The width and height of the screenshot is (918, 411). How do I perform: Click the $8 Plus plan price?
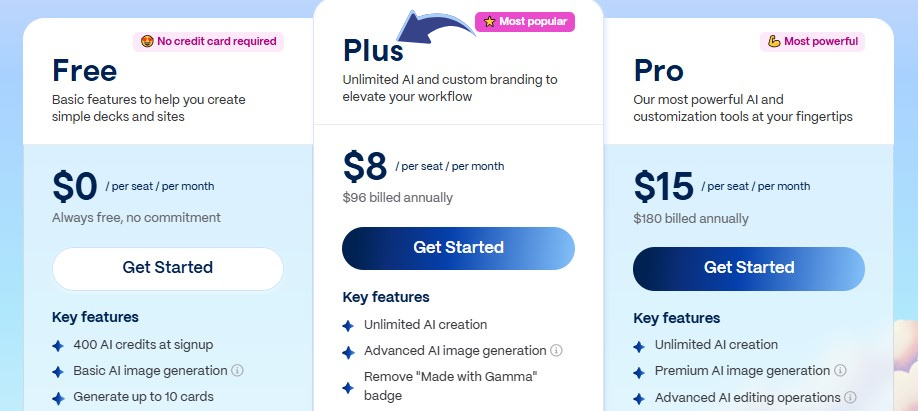(365, 167)
